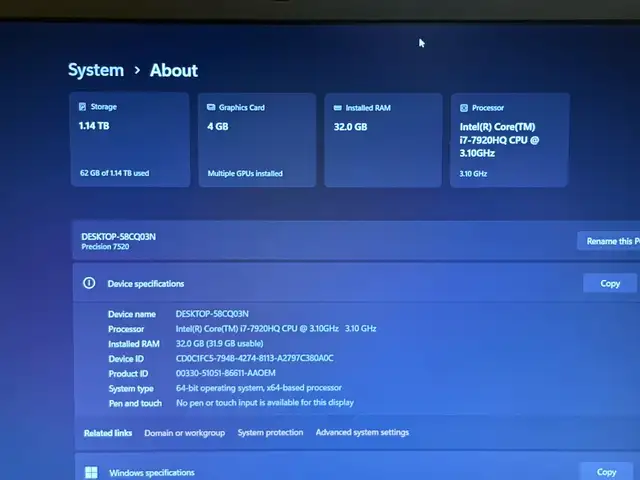Click the 3.10 GHz text in Processor card

[473, 173]
